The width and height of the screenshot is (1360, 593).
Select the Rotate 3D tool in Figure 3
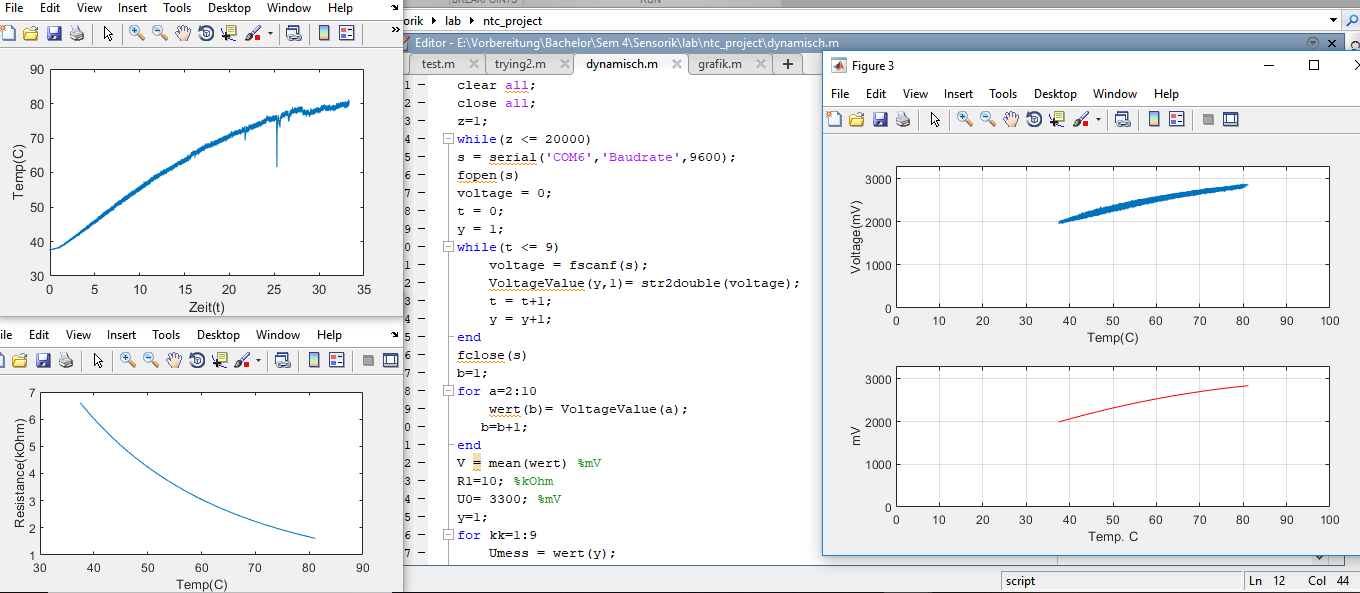coord(1034,119)
